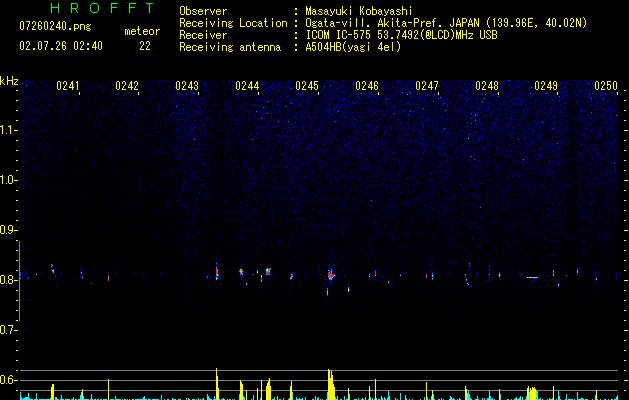
Task: Click the meteor count 22
Action: [145, 46]
